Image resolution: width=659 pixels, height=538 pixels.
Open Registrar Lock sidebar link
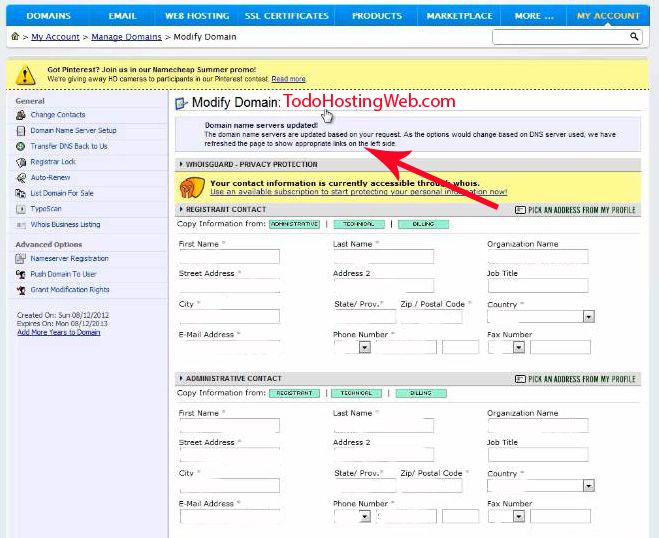pyautogui.click(x=53, y=162)
